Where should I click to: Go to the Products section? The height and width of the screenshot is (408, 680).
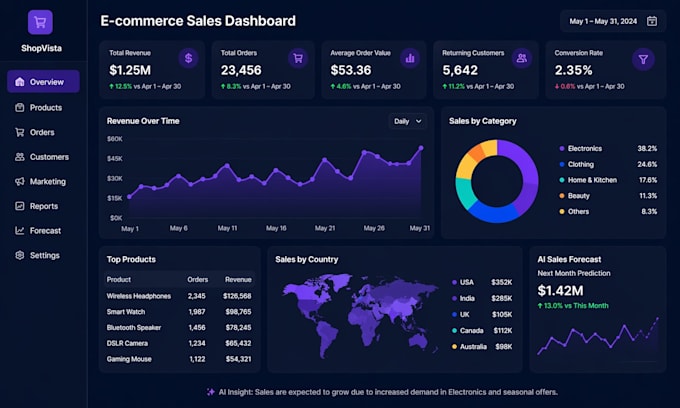pos(43,107)
